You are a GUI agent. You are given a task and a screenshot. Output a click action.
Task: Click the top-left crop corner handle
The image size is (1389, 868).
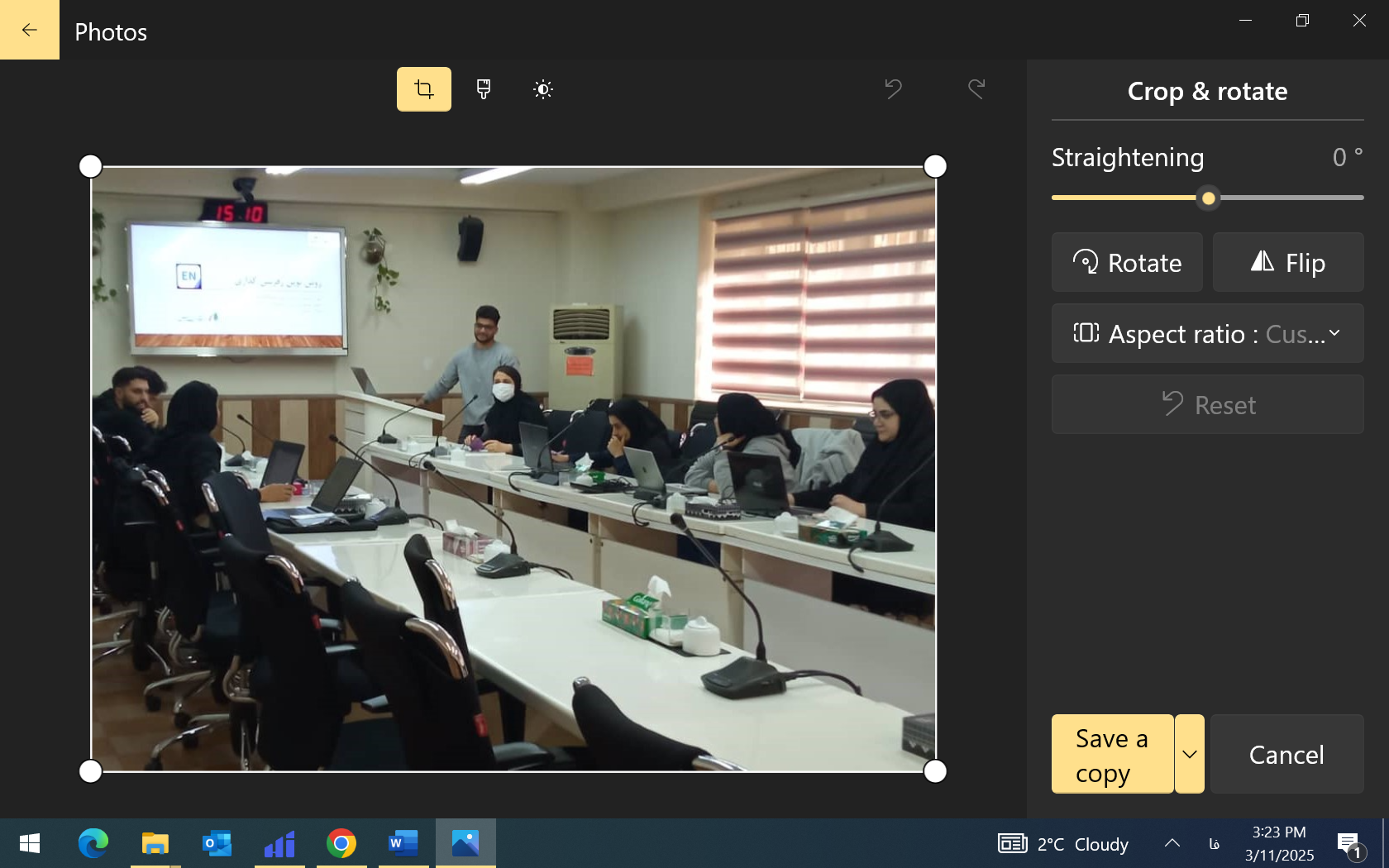(x=91, y=166)
